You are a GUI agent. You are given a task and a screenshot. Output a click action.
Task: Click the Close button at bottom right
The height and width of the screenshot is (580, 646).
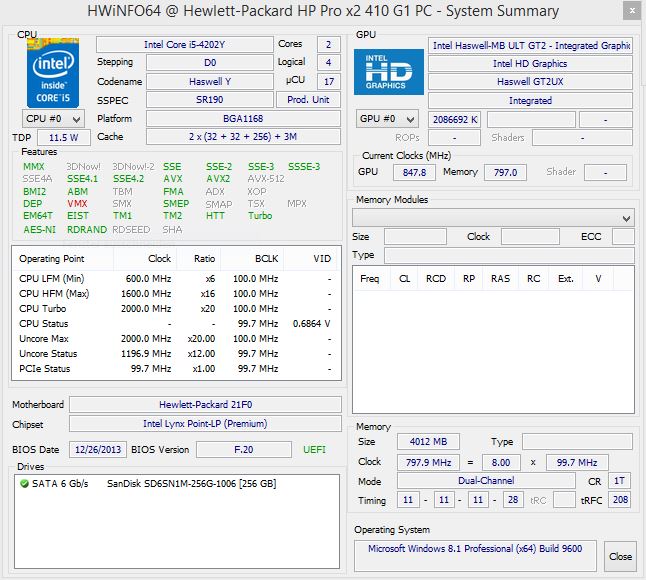tap(620, 557)
